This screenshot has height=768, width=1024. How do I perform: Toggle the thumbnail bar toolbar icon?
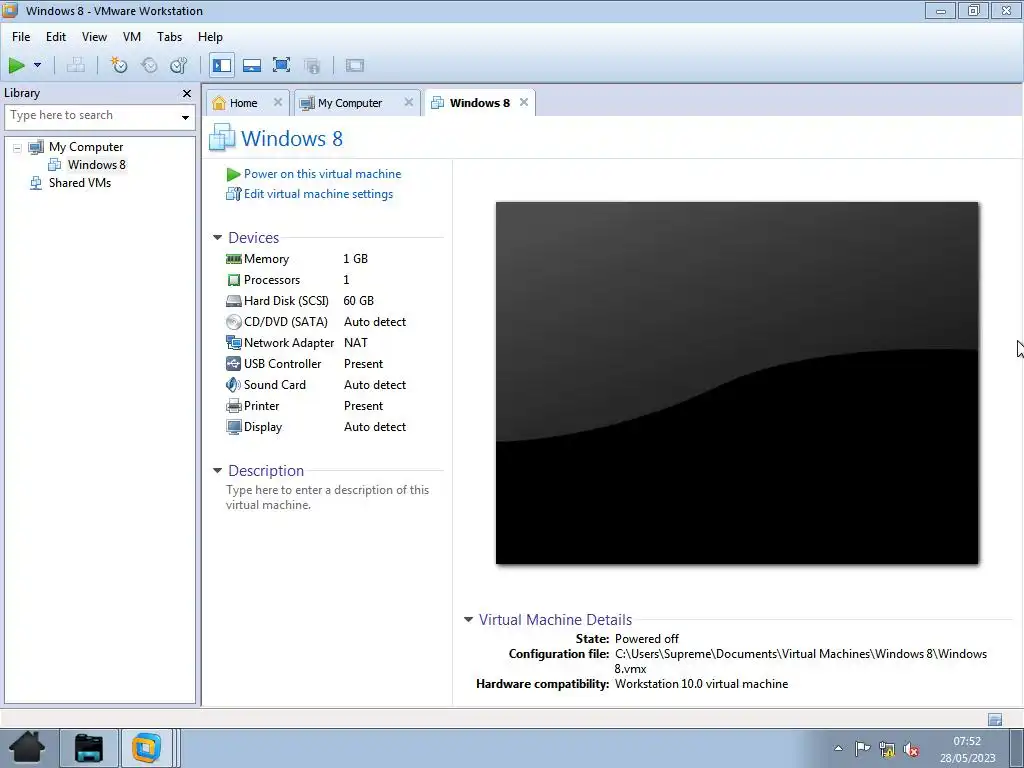pos(252,65)
